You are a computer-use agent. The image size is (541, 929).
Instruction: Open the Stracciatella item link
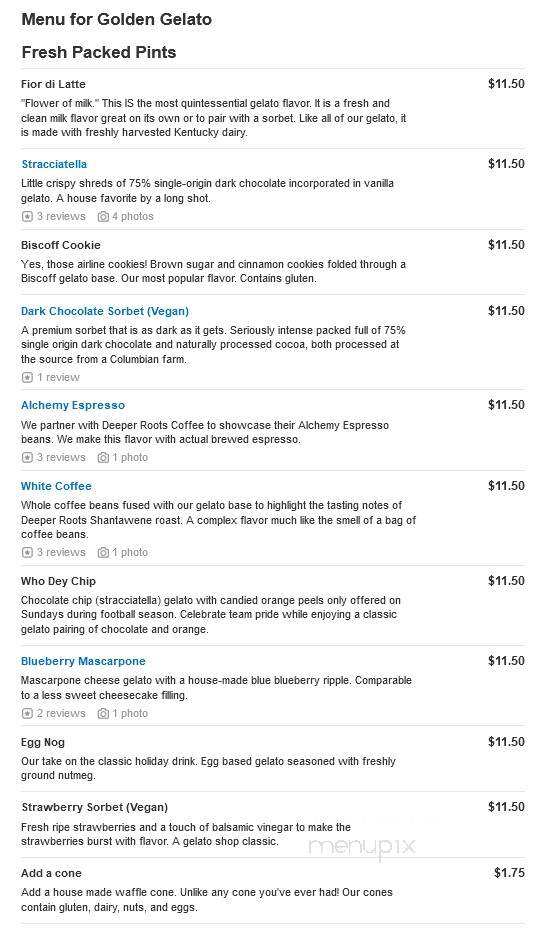[x=55, y=164]
